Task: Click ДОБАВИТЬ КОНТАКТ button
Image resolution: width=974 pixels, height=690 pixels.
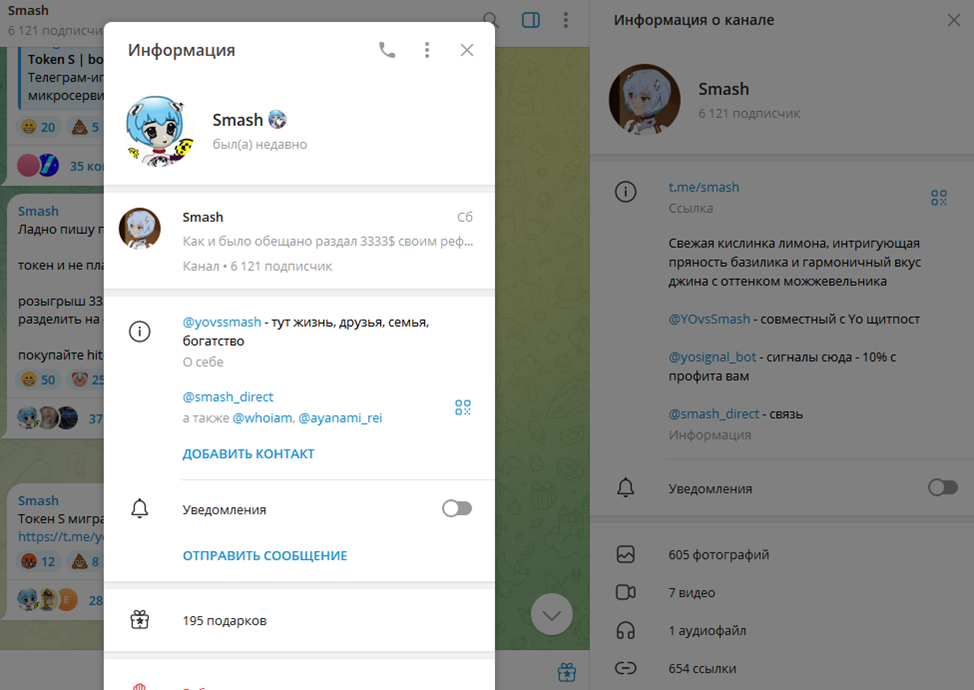Action: click(248, 454)
